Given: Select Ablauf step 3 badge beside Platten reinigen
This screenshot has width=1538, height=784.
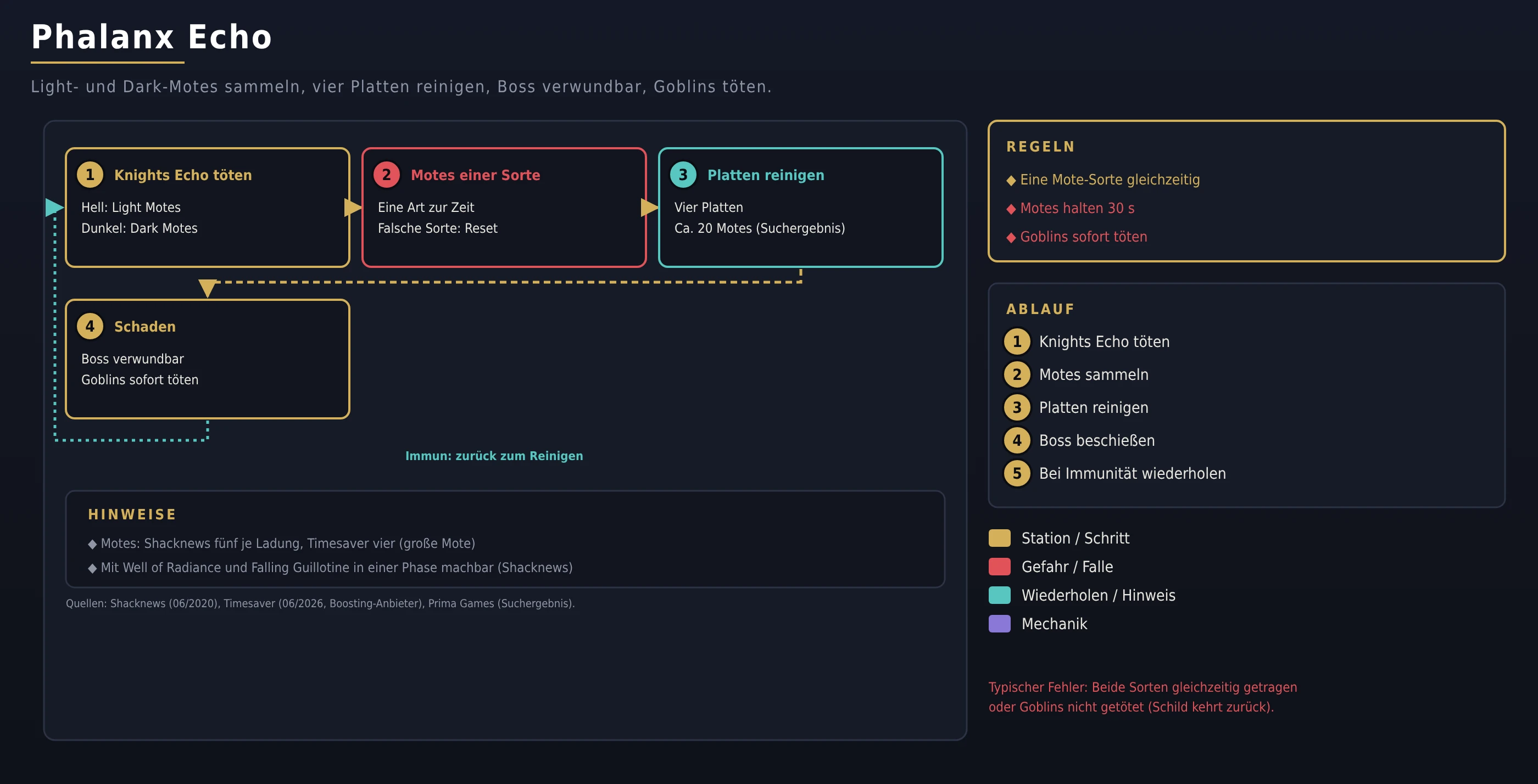Looking at the screenshot, I should pyautogui.click(x=1017, y=407).
